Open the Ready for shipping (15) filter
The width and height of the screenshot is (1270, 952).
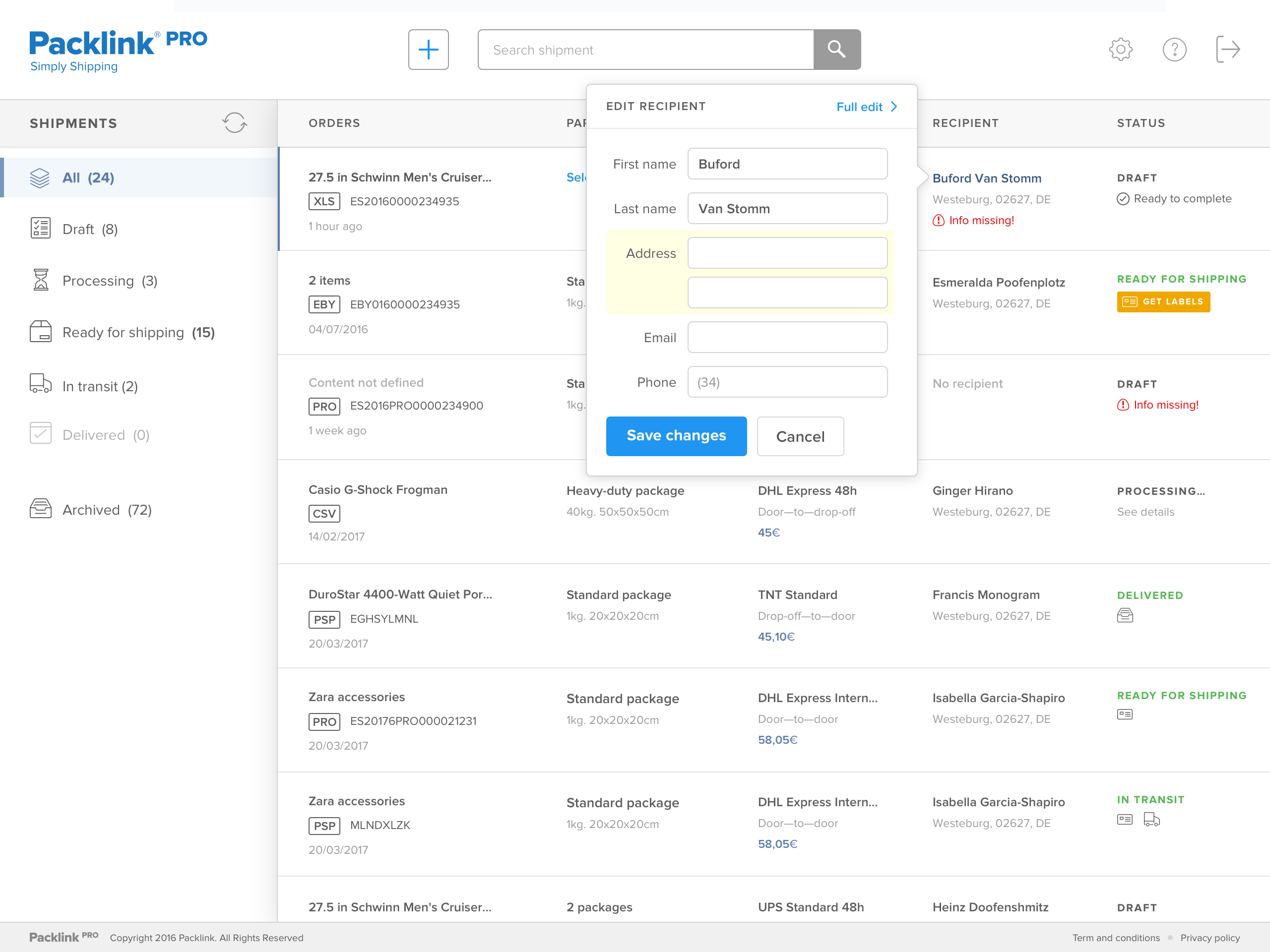(138, 332)
